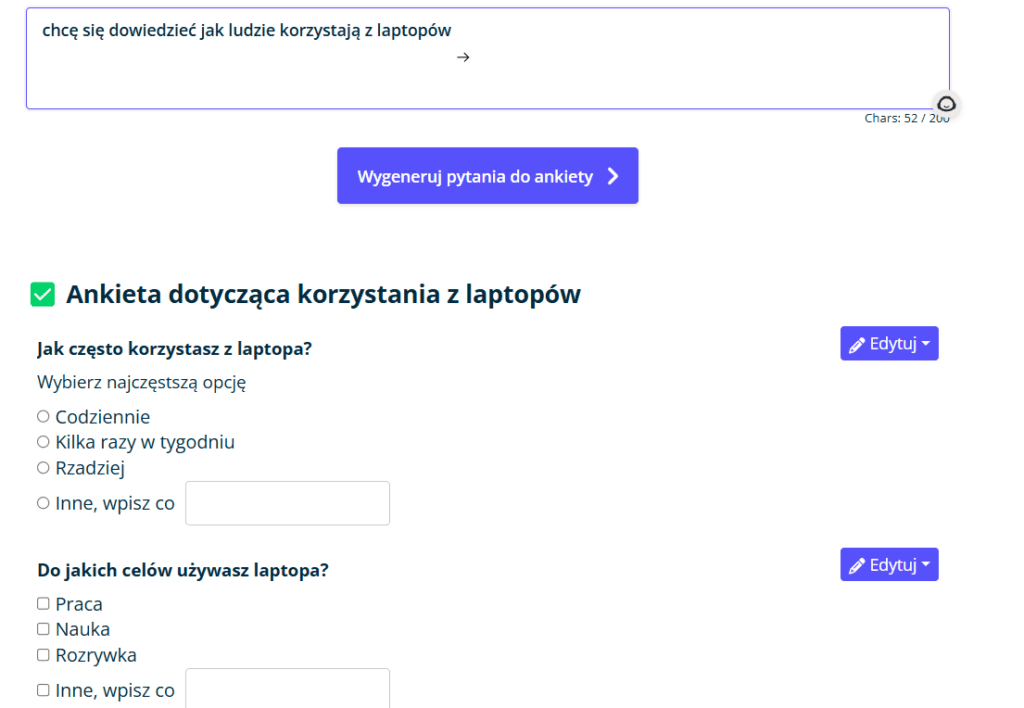Check the Inne checkbox under laptop purposes
1024x708 pixels.
pos(43,690)
